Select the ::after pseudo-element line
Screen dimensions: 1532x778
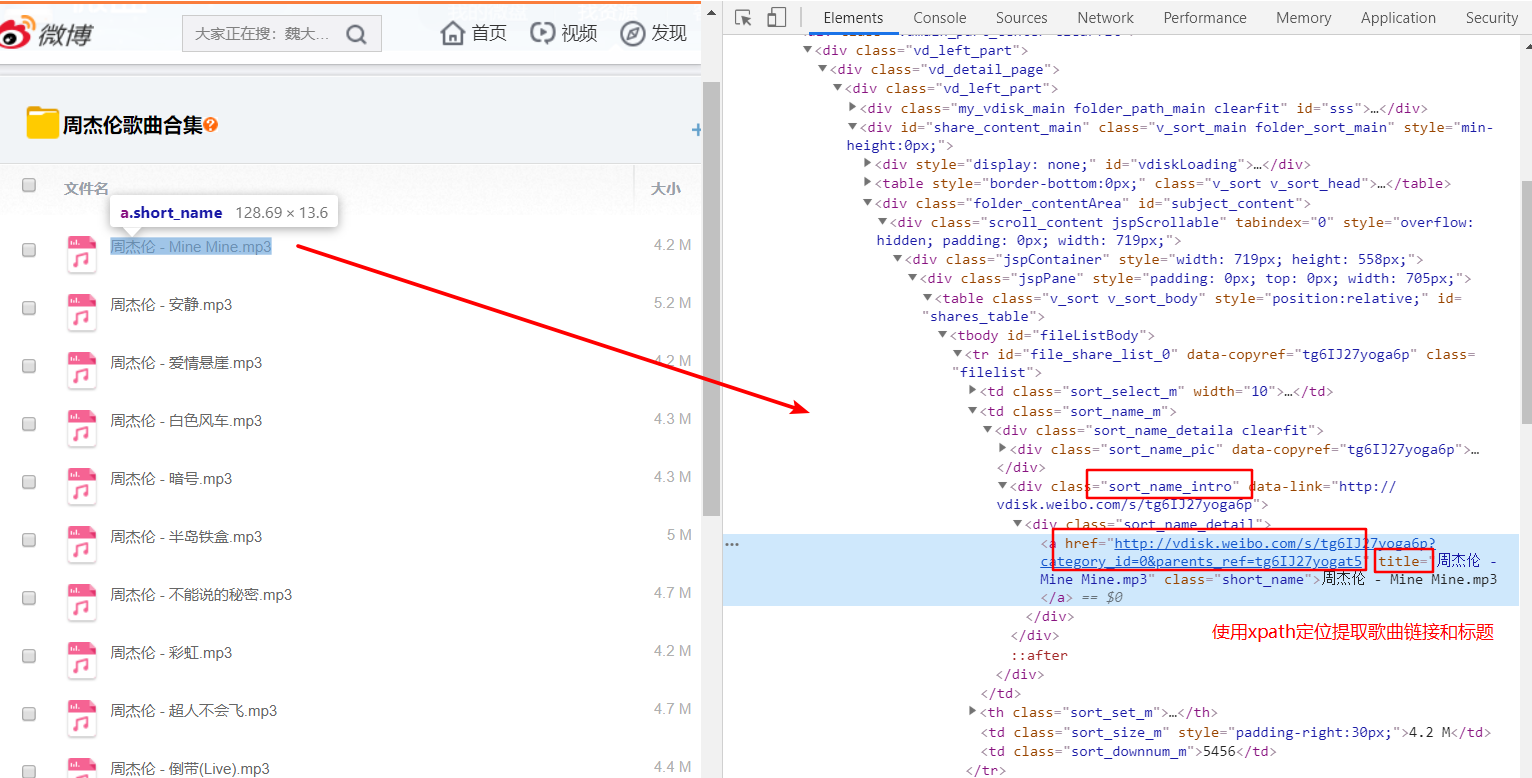pos(1039,655)
